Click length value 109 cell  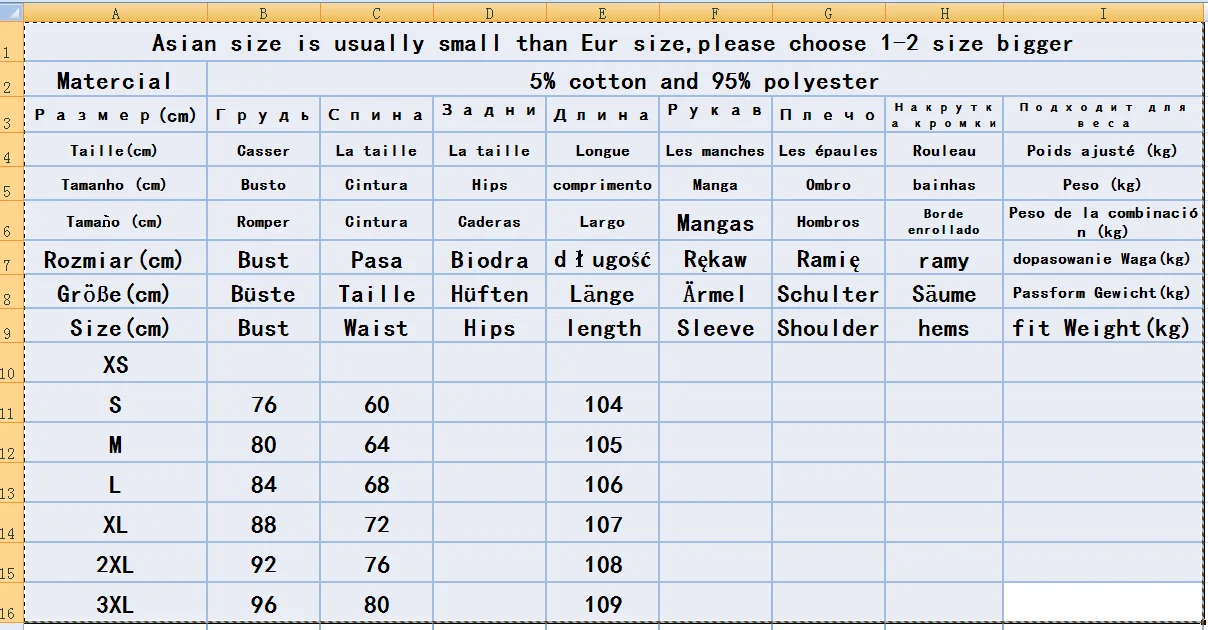(602, 605)
